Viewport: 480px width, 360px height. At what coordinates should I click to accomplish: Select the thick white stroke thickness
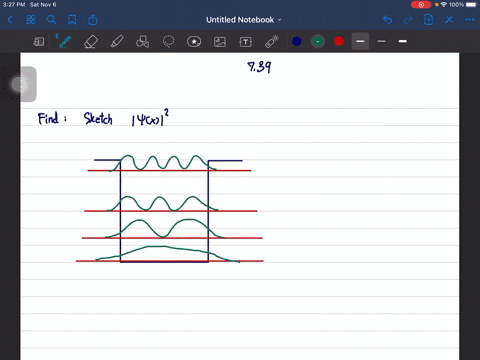point(403,41)
